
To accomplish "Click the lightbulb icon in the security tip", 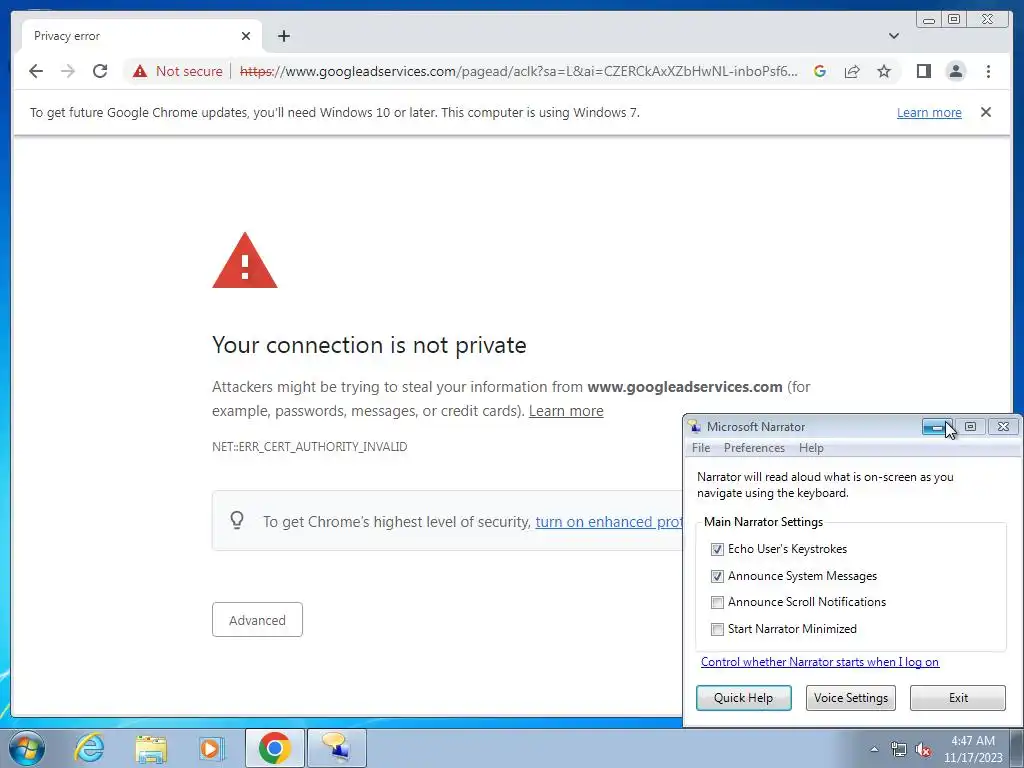I will (237, 520).
